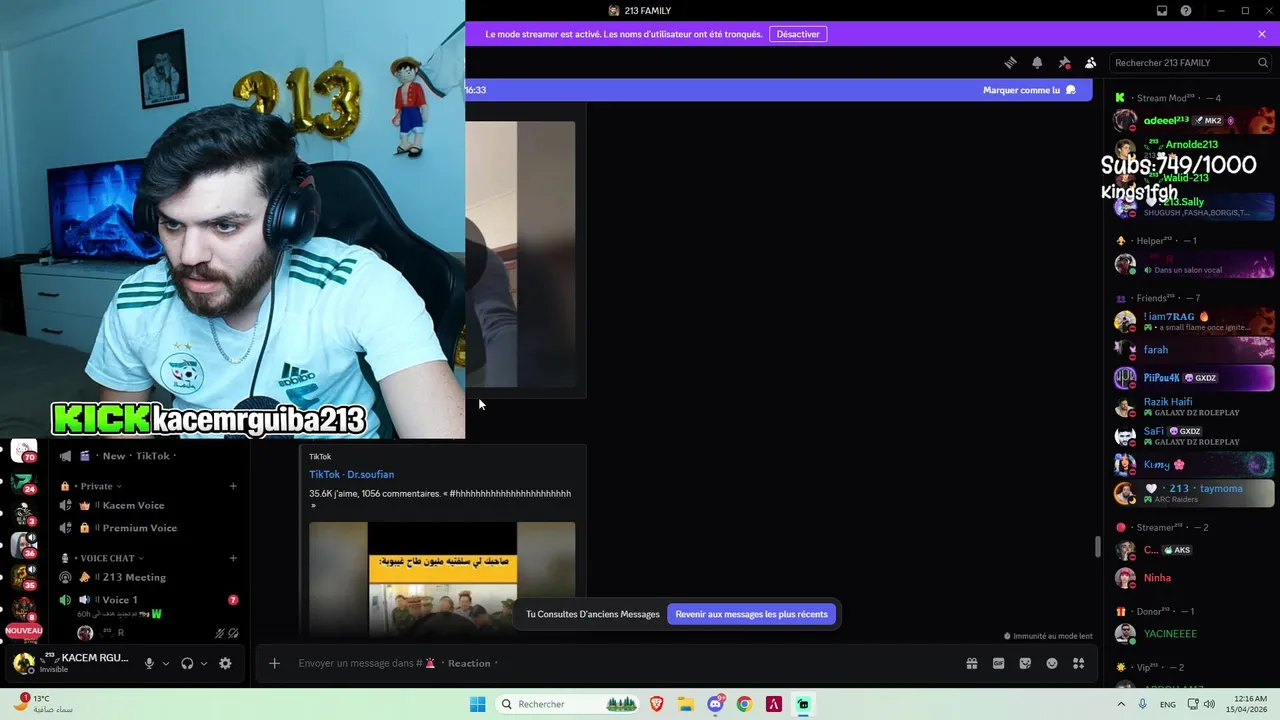Select server icon with 36 badge
This screenshot has width=1280, height=720.
[x=24, y=545]
